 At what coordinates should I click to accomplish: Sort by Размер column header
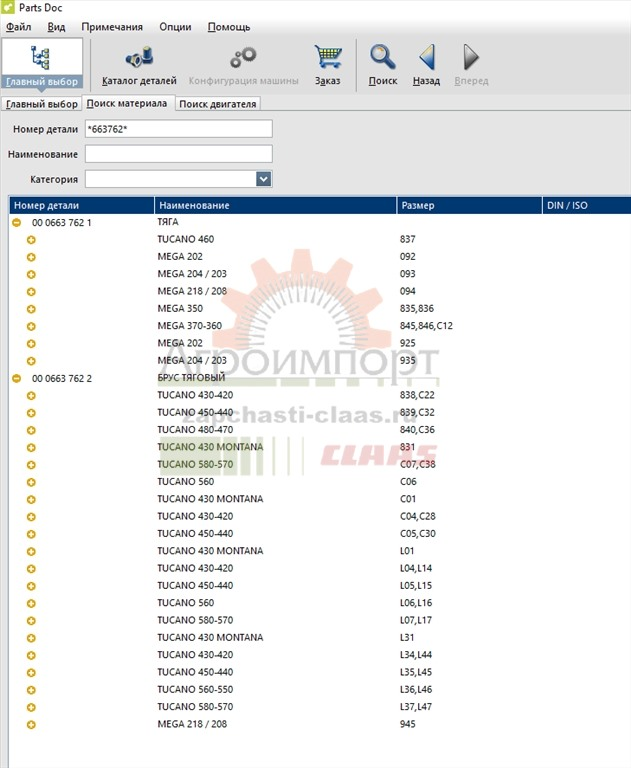click(469, 205)
